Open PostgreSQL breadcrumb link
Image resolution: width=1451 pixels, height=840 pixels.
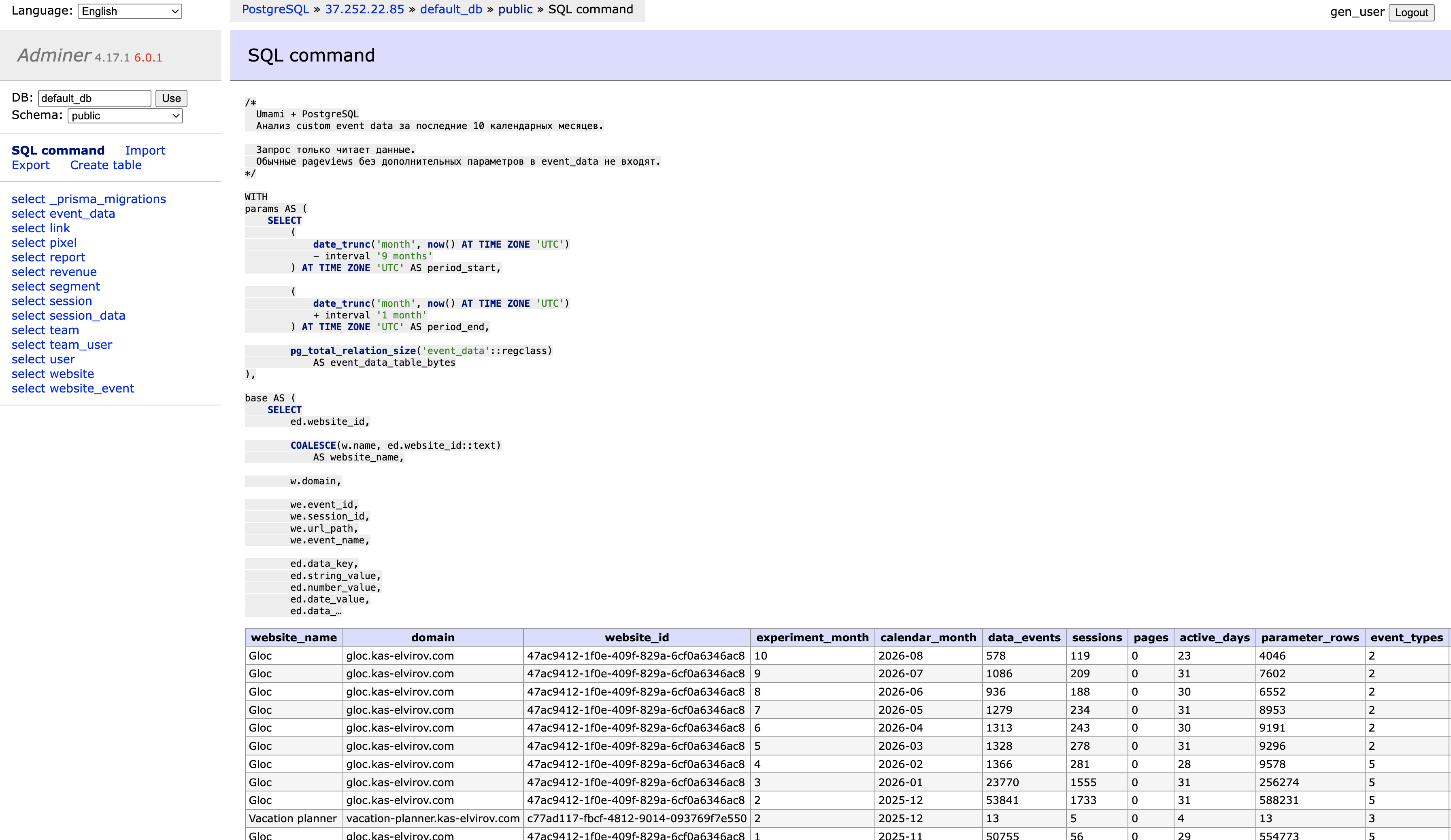click(275, 9)
